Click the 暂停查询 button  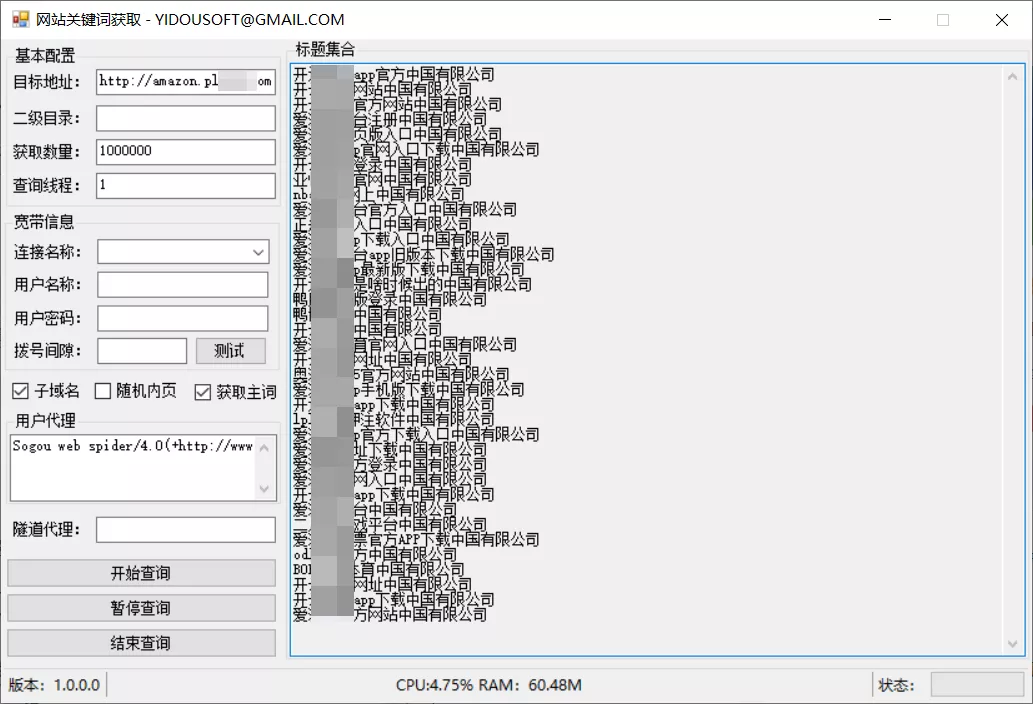[142, 608]
